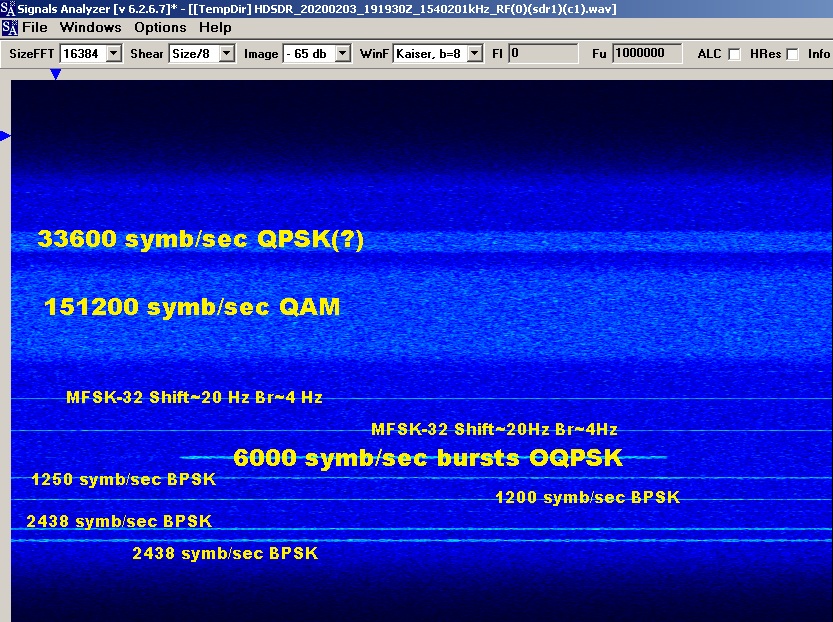Click the MFSK-32 Shift~20 Hz Br~4 Hz label
The width and height of the screenshot is (833, 622).
coord(194,397)
